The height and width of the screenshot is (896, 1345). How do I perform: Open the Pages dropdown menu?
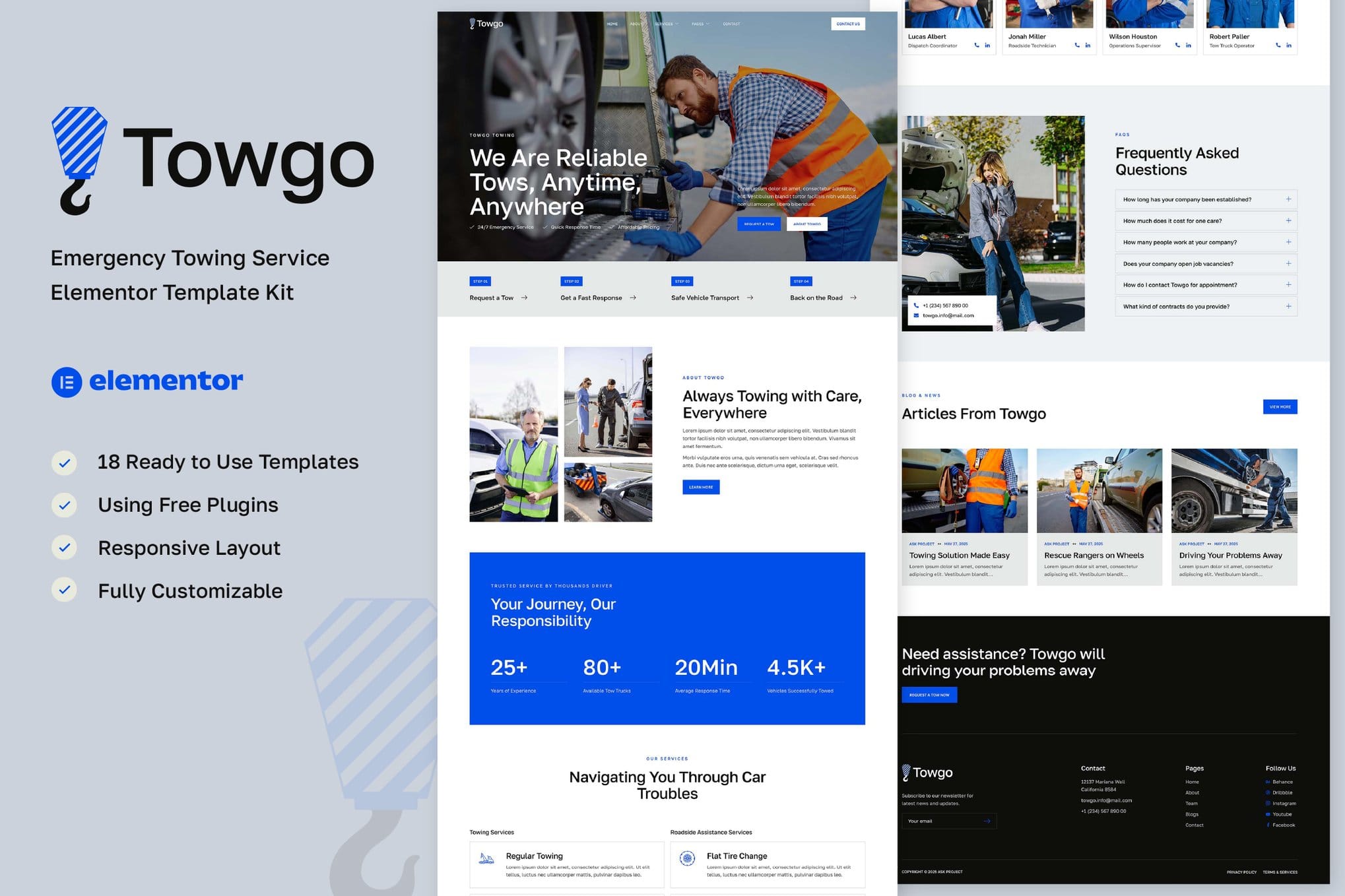click(x=700, y=24)
